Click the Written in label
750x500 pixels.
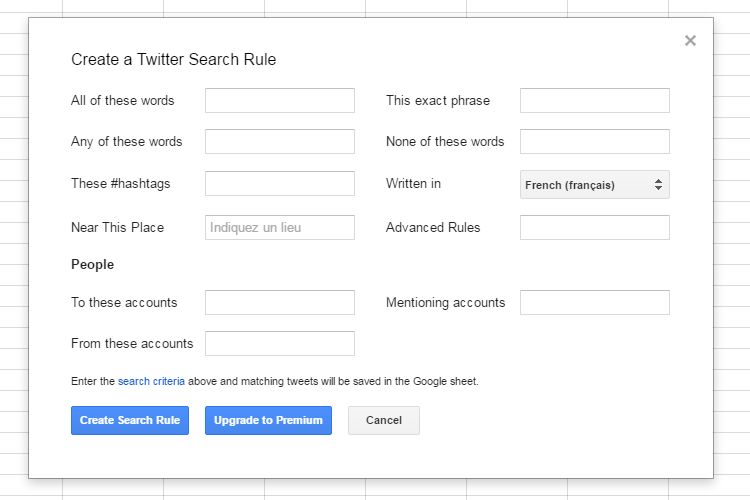coord(413,184)
